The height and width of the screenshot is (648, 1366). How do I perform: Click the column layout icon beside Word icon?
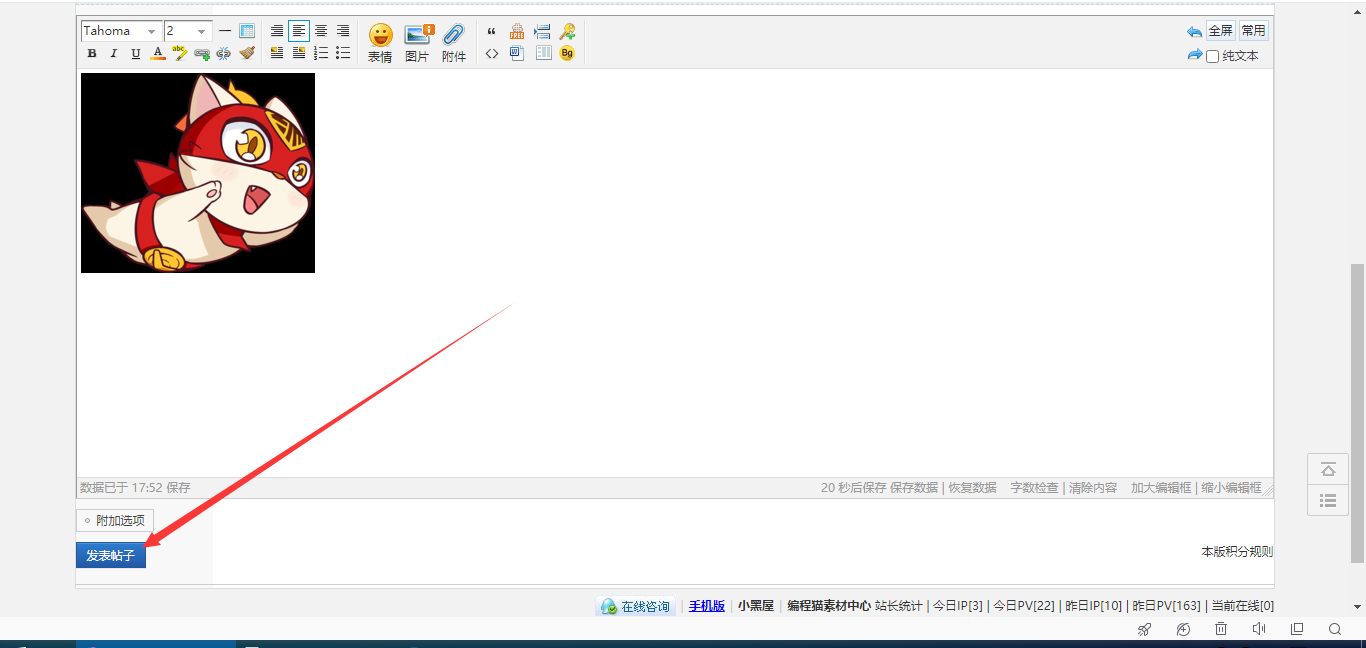coord(543,53)
